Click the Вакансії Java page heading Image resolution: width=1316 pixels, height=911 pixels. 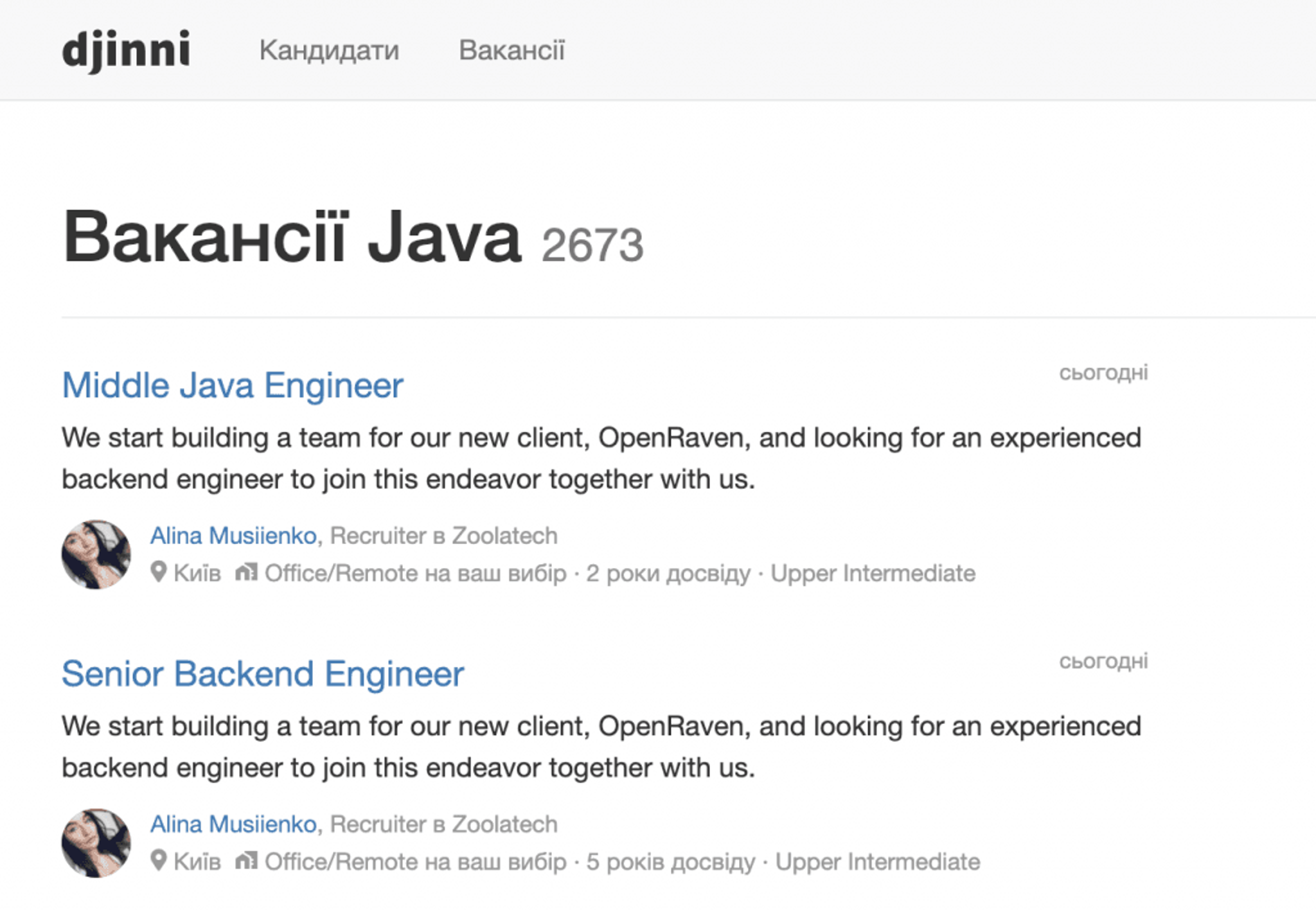291,238
